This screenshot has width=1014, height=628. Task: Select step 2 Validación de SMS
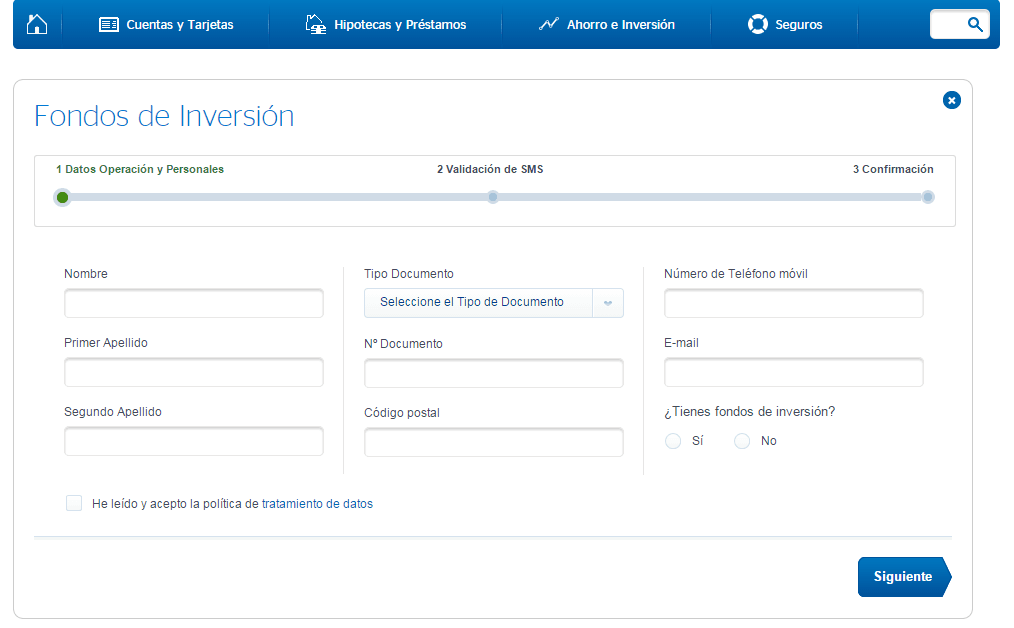tap(490, 169)
